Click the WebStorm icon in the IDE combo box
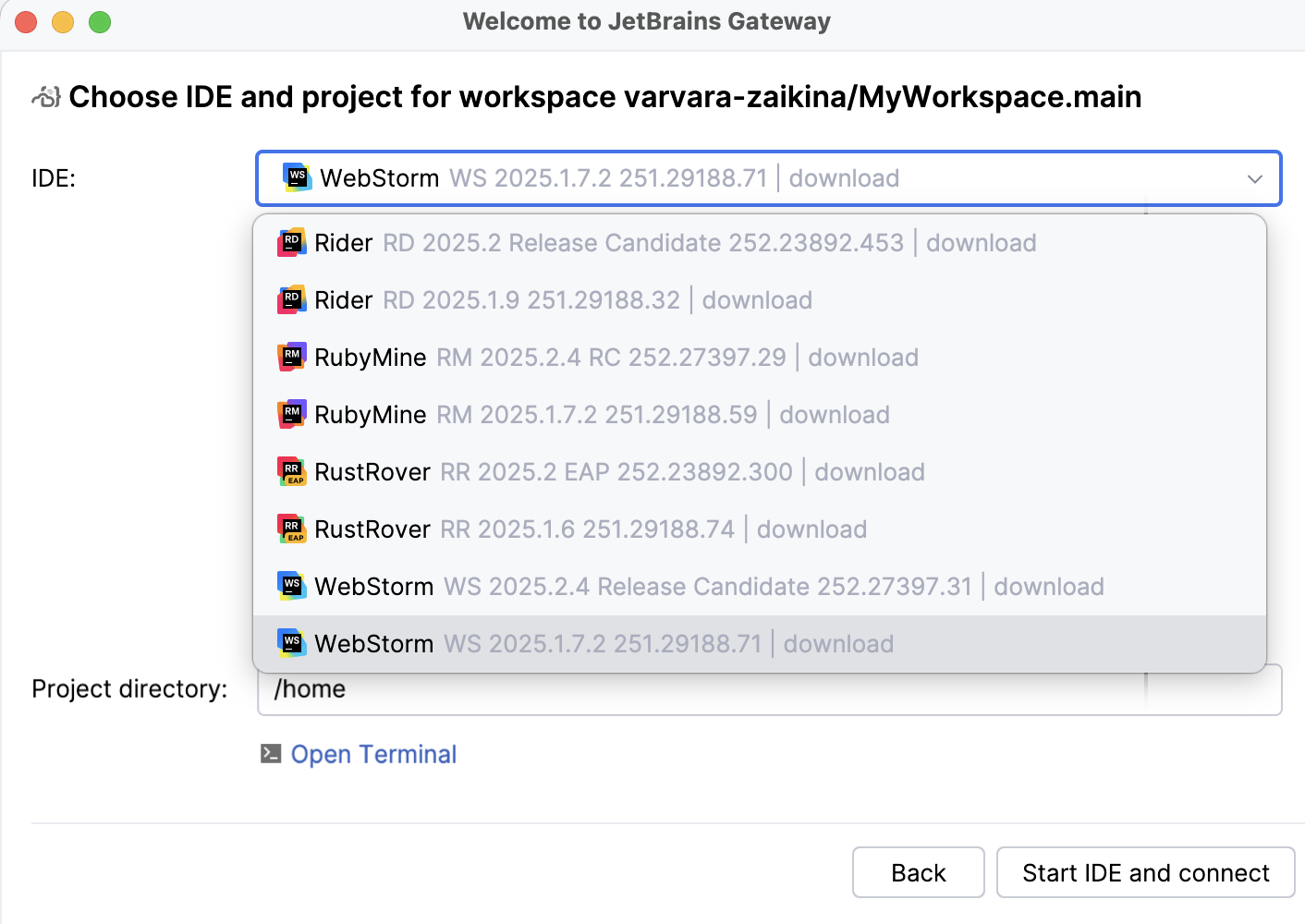 298,177
